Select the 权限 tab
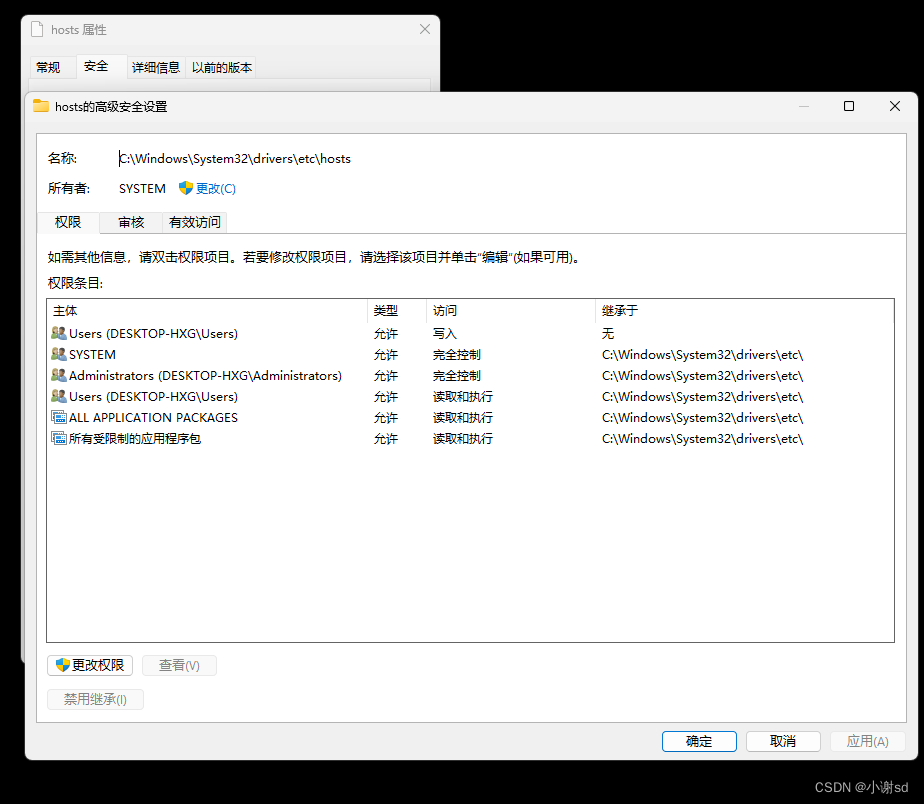924x804 pixels. pos(68,222)
